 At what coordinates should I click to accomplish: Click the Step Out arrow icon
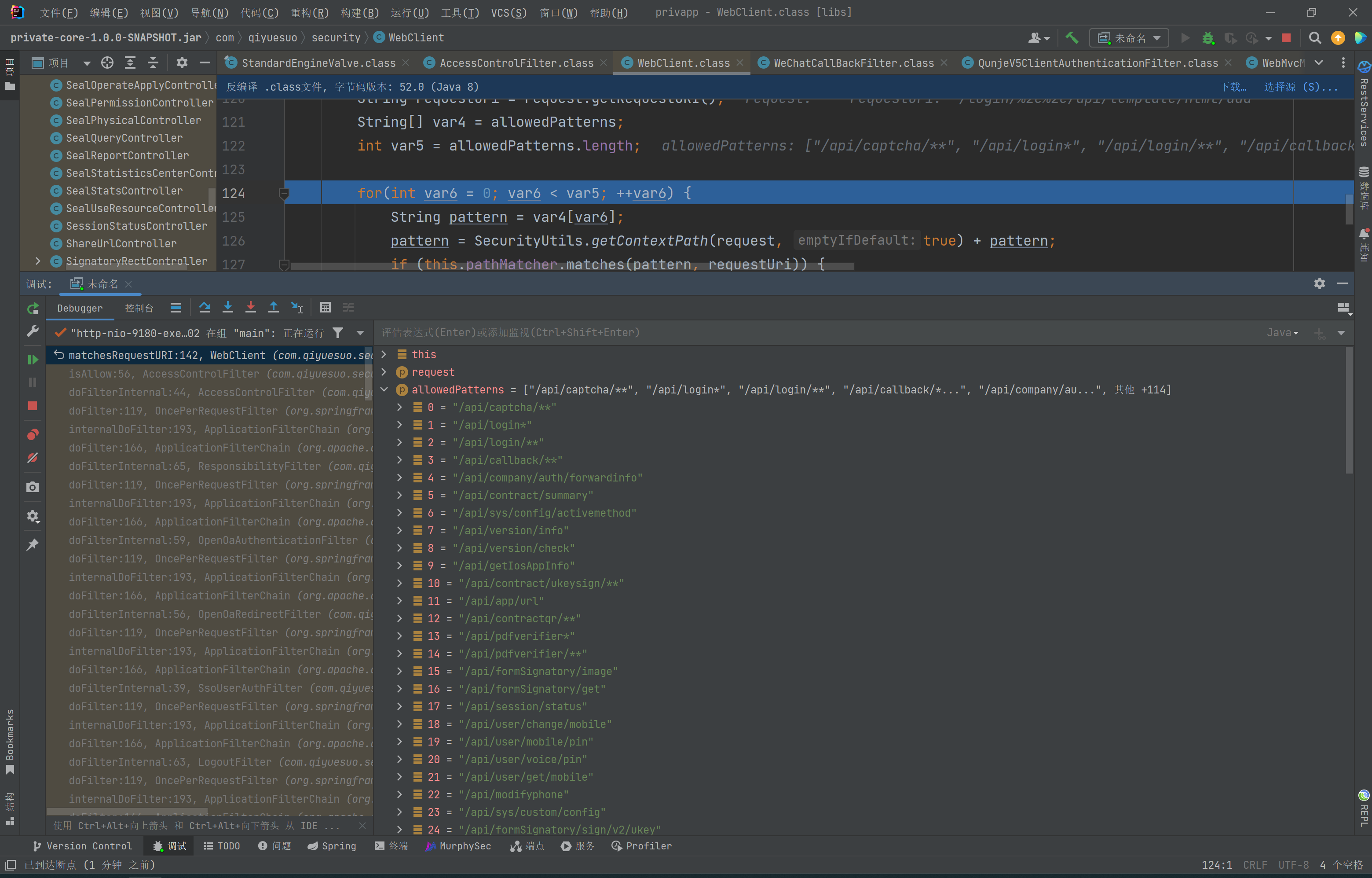coord(274,308)
